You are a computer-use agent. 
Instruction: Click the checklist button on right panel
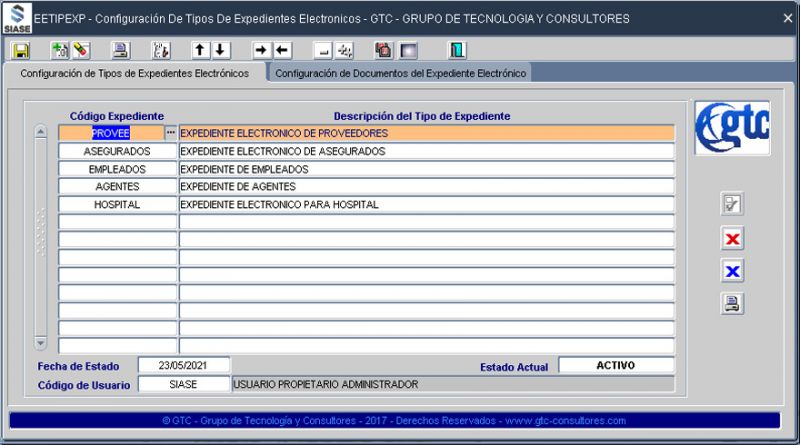point(733,205)
